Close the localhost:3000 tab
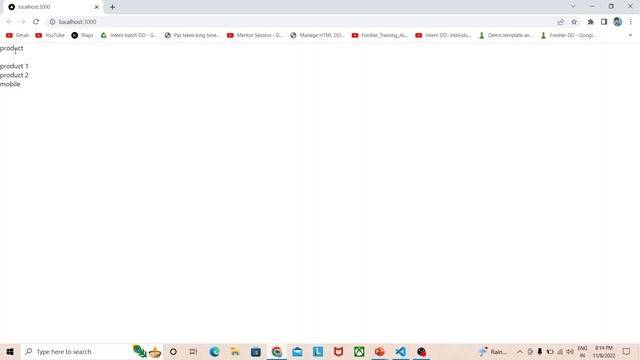Screen dimensions: 640x360 [97, 7]
